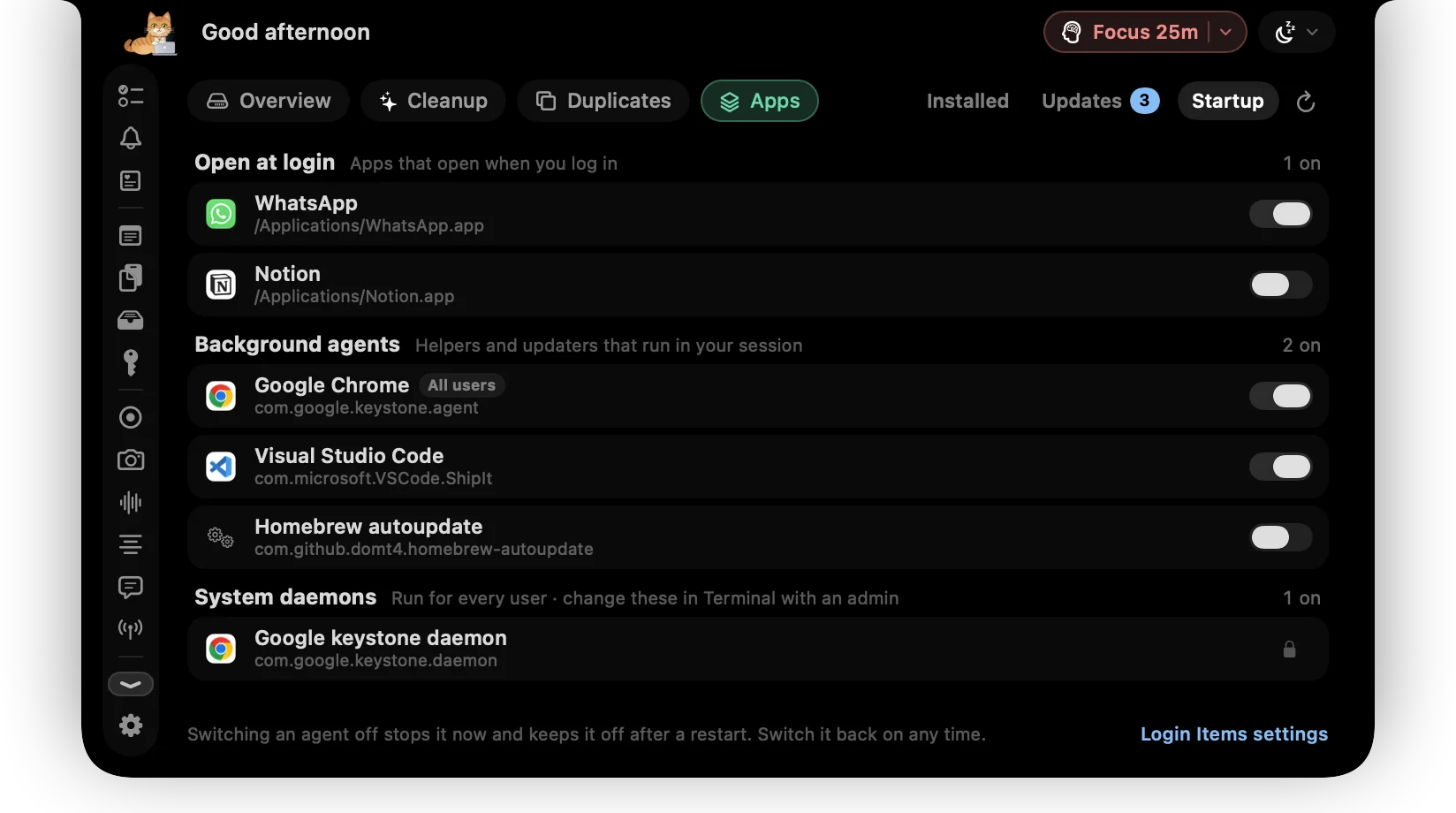
Task: Collapse sidebar with chevron pill button
Action: pyautogui.click(x=131, y=684)
